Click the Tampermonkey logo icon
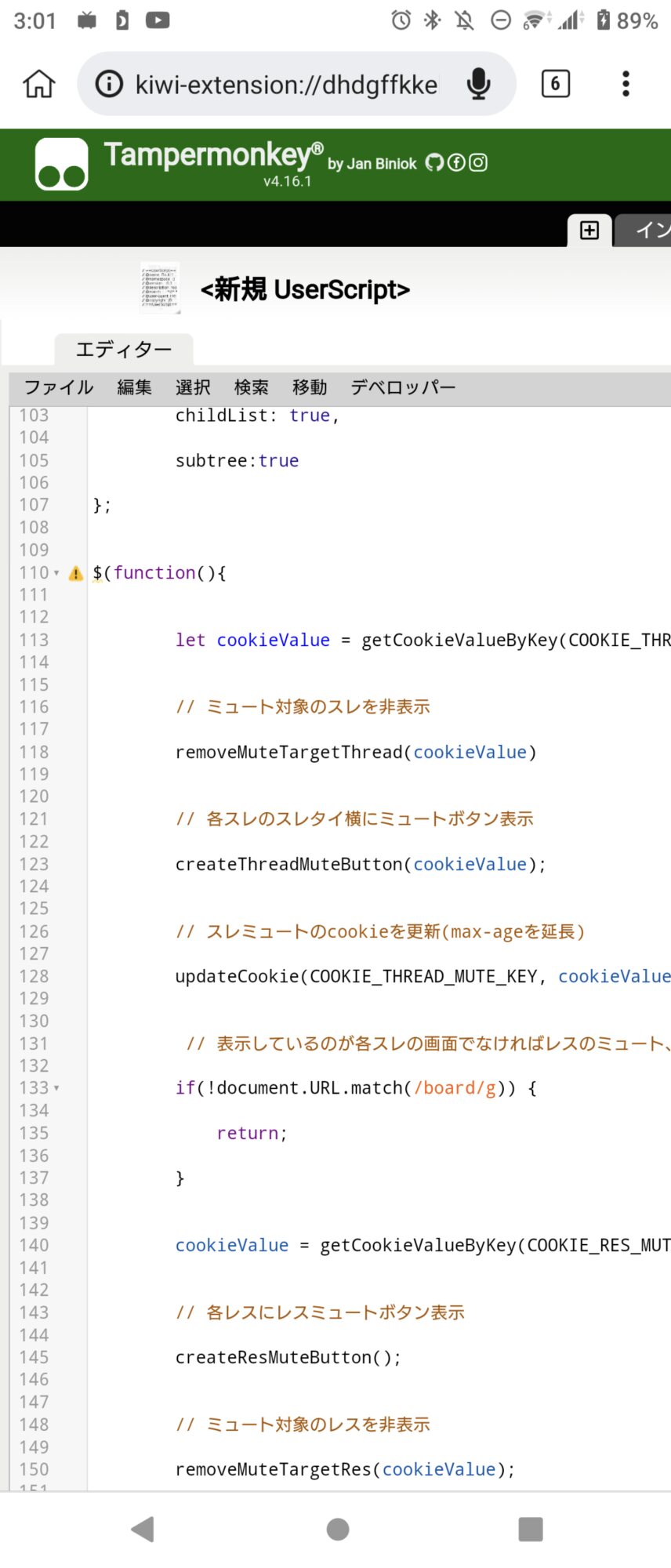The width and height of the screenshot is (671, 1568). click(x=61, y=165)
